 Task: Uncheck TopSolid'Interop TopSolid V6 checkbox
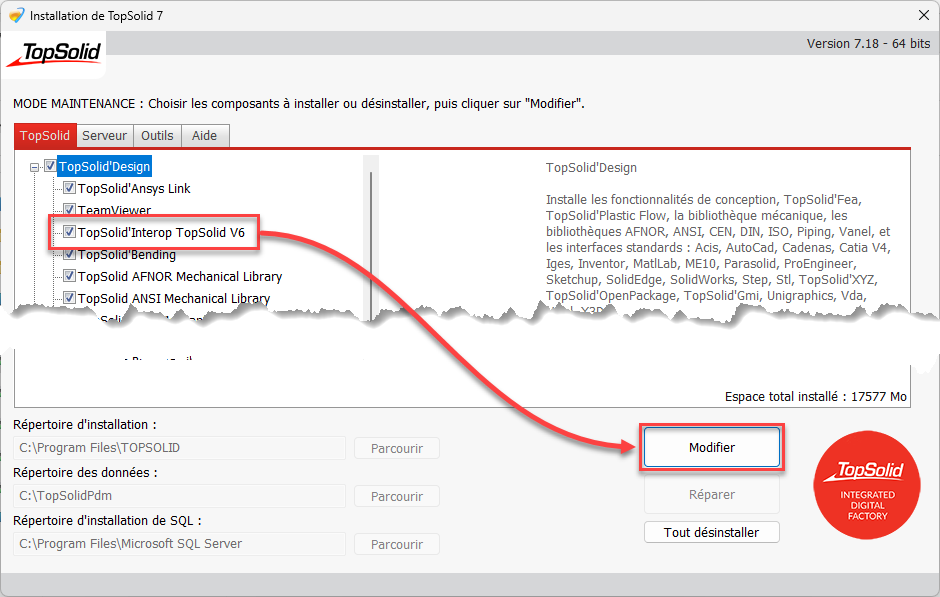tap(70, 232)
